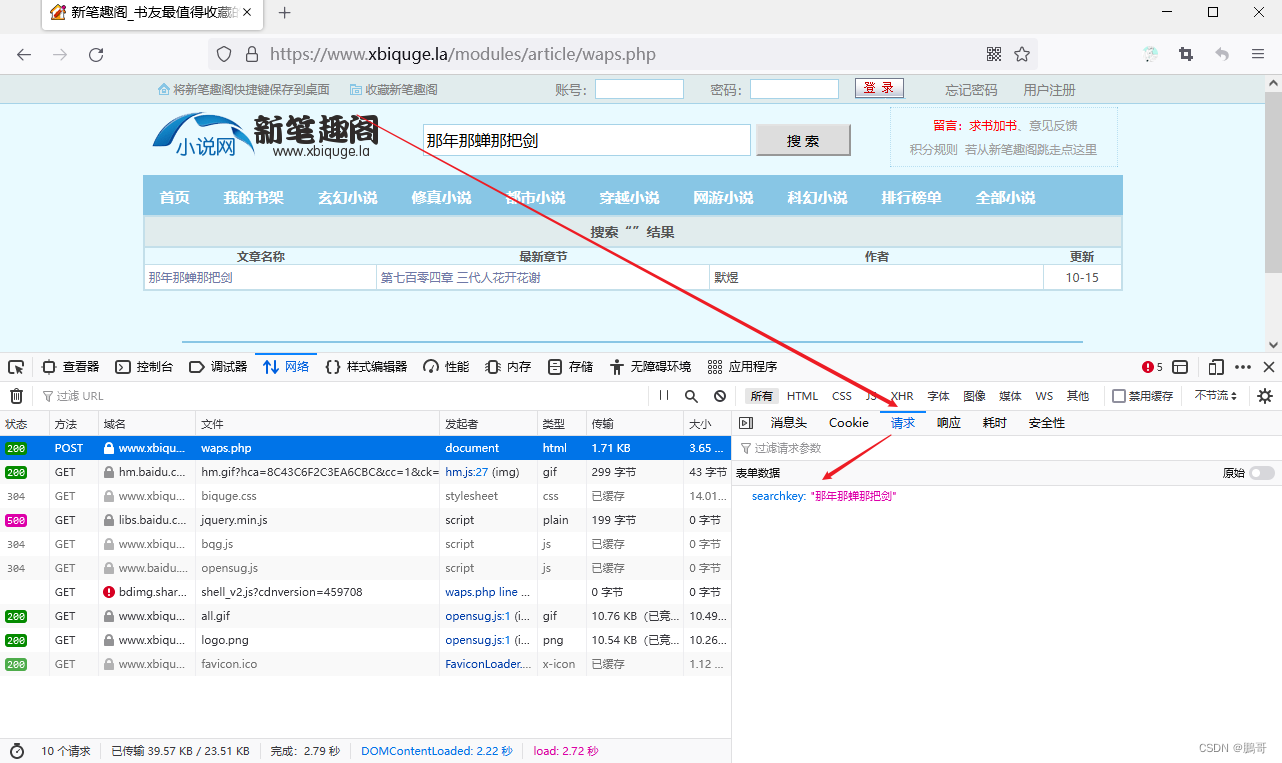Open network settings gear menu

click(x=1265, y=396)
